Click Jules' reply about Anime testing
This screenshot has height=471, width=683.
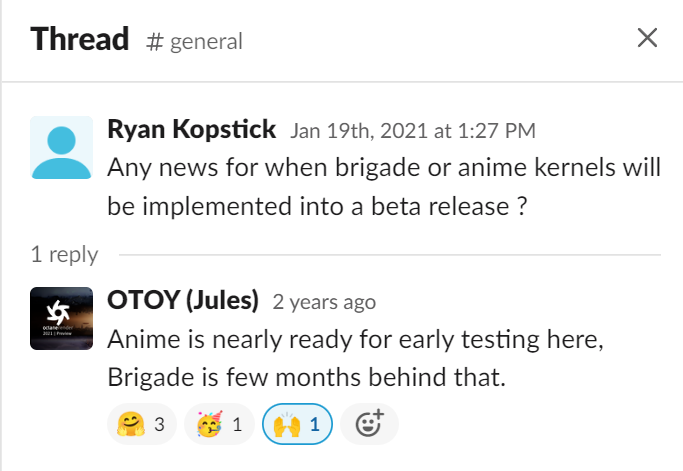(x=355, y=360)
